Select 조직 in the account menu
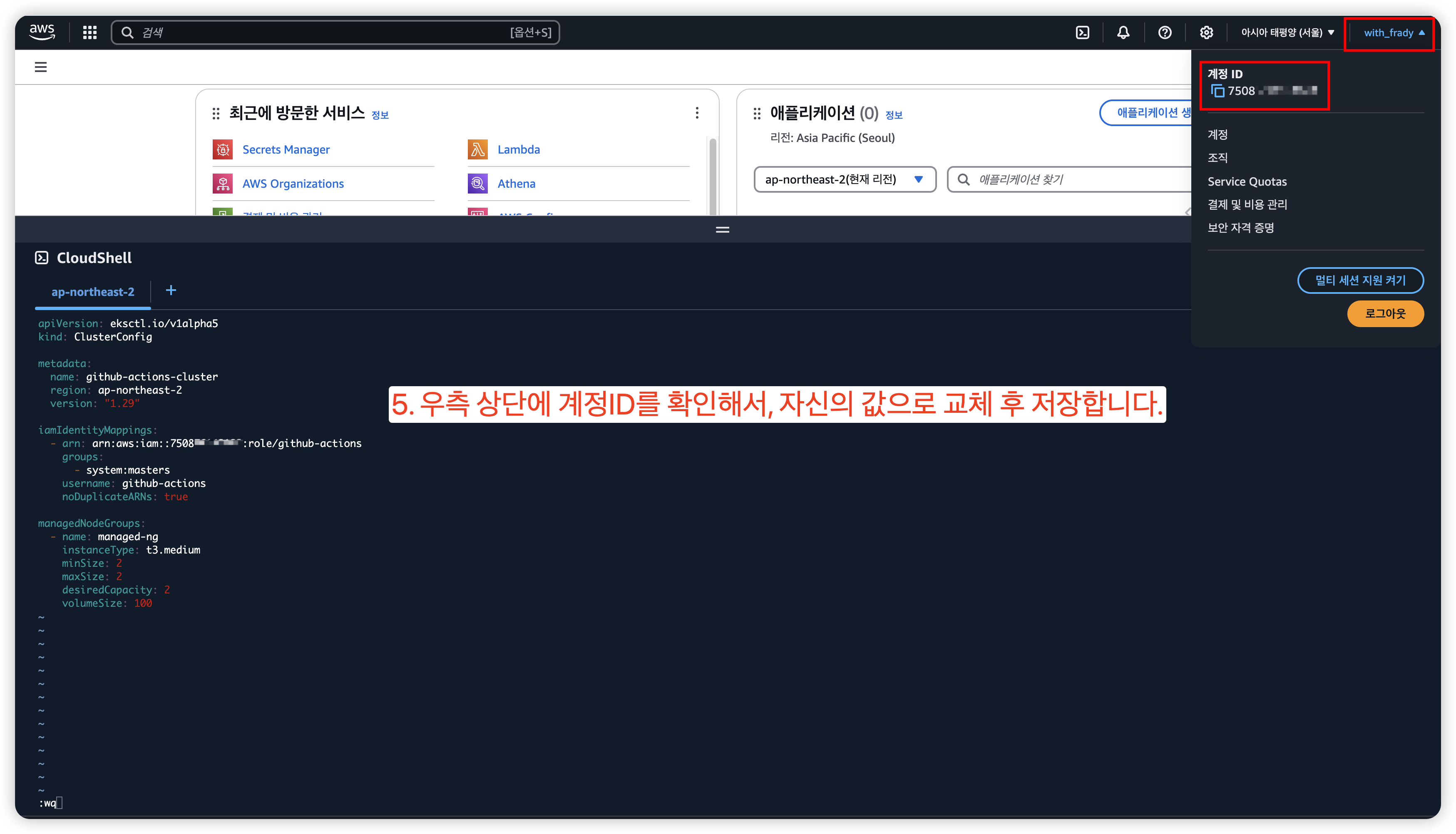The image size is (1456, 834). click(1217, 158)
